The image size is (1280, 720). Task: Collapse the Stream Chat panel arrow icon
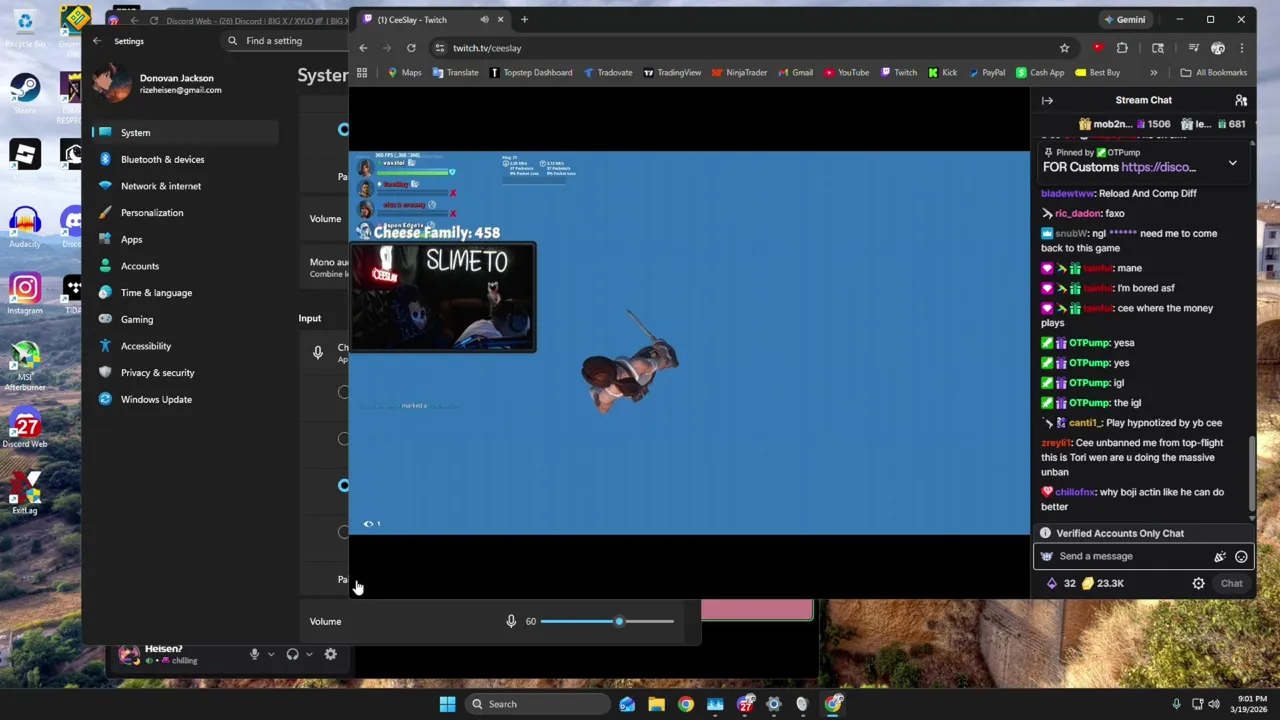pos(1047,100)
